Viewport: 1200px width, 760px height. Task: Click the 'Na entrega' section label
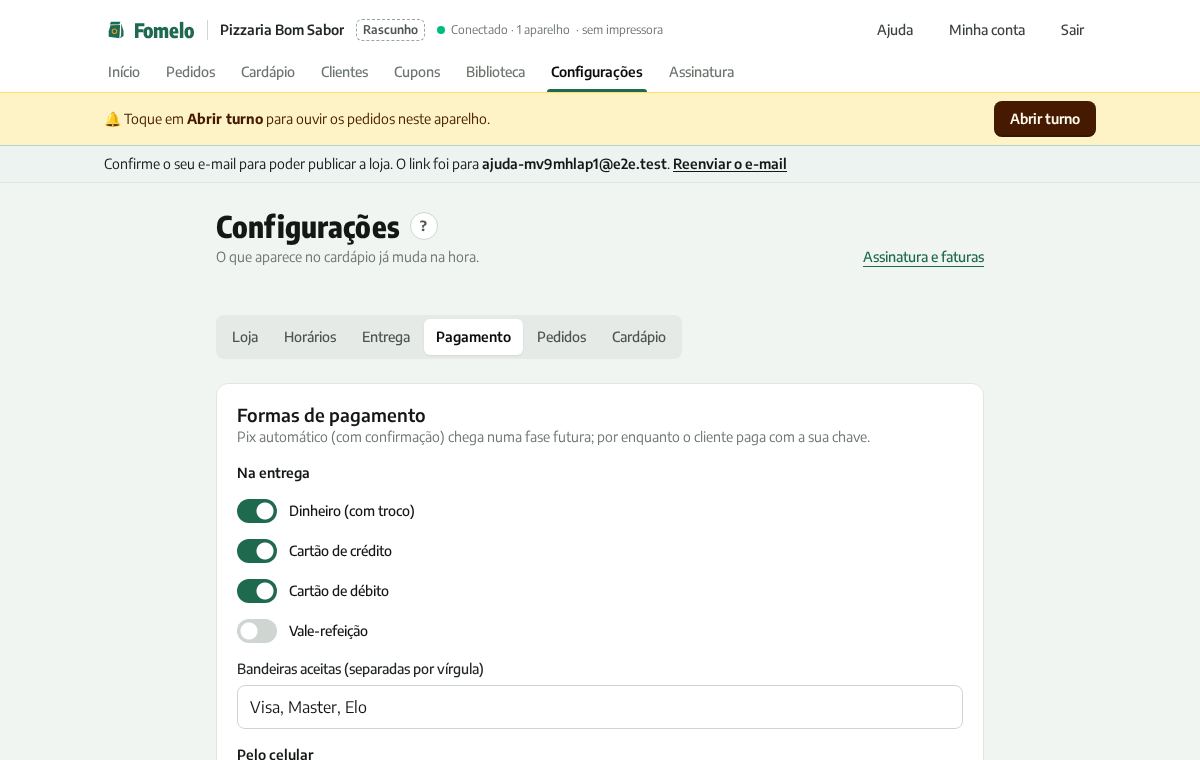pyautogui.click(x=273, y=473)
